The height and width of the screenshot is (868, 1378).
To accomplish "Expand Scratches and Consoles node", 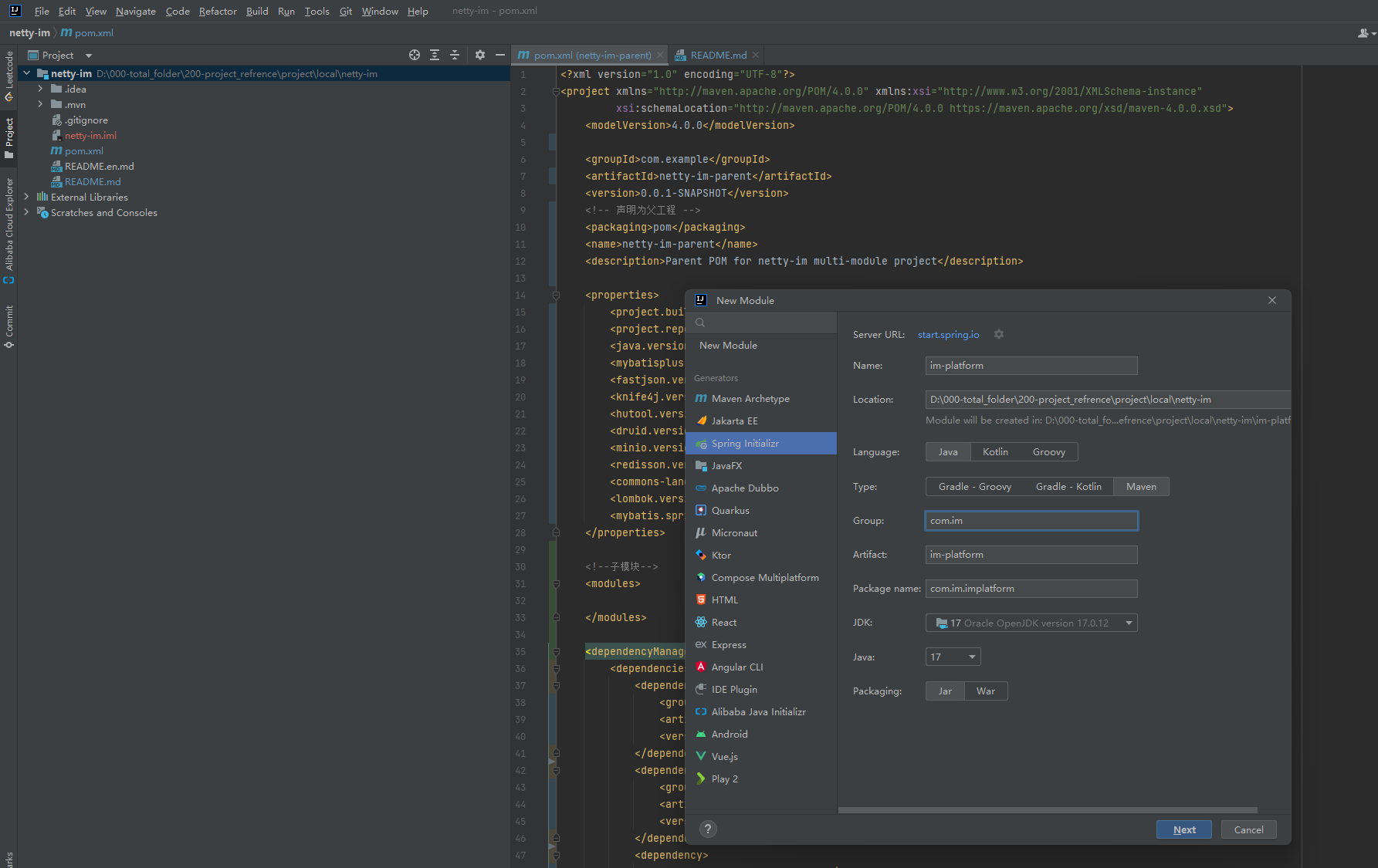I will [27, 212].
